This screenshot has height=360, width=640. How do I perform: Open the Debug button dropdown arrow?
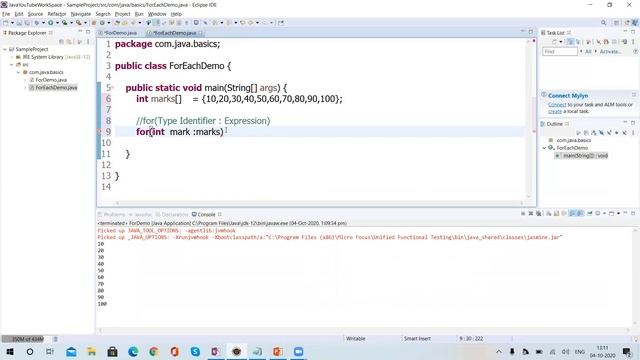click(43, 23)
